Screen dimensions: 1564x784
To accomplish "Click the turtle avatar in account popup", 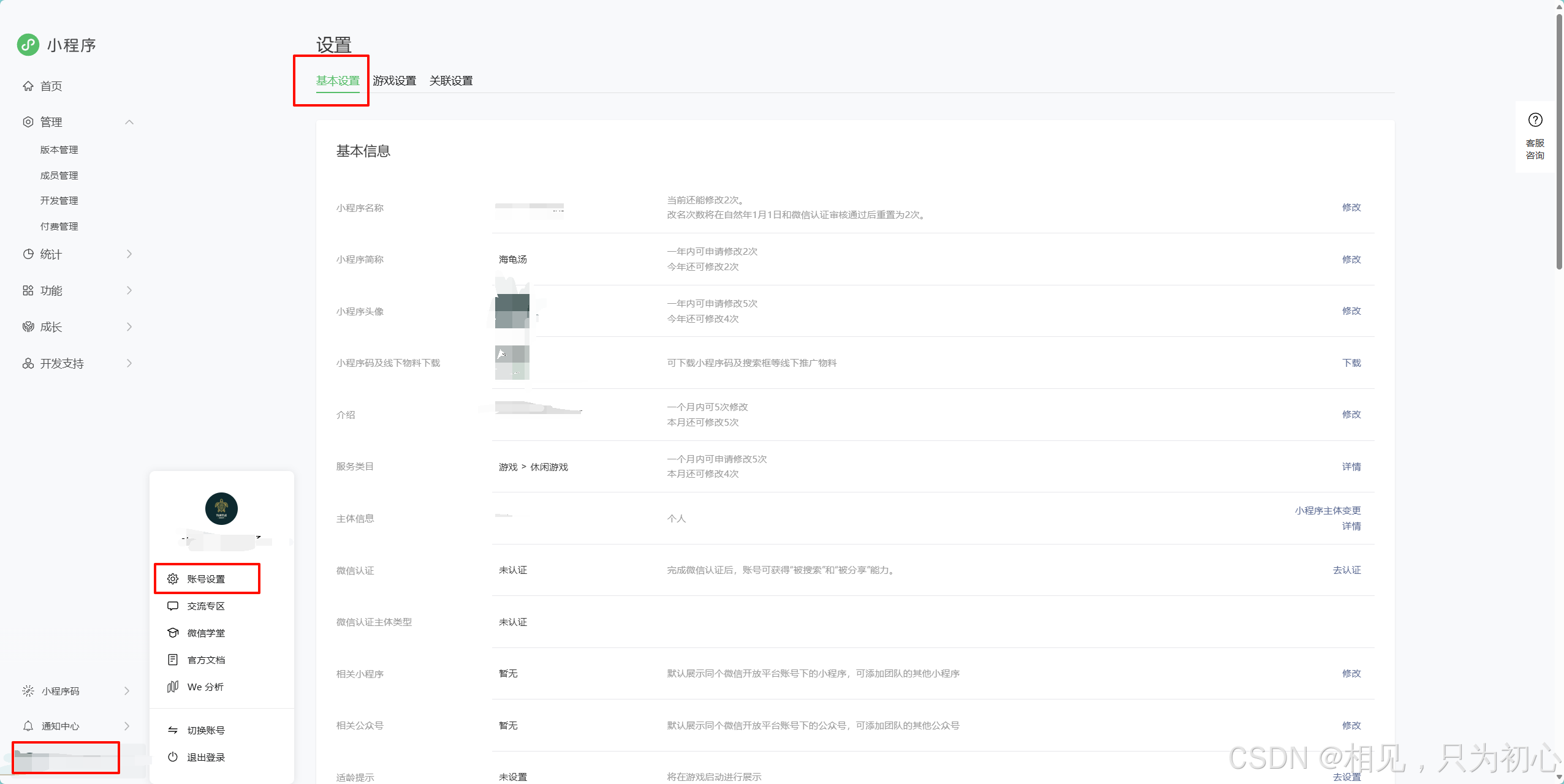I will coord(221,508).
